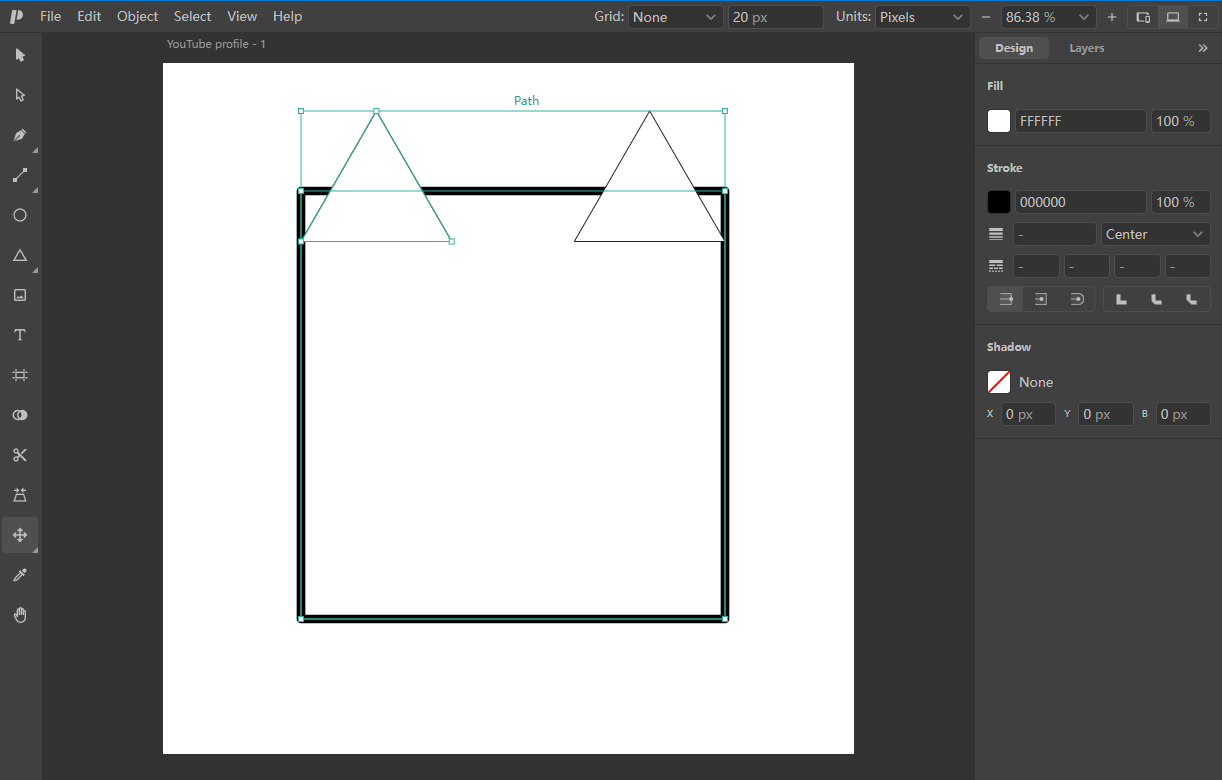Click the unselected right triangle on canvas
This screenshot has height=780, width=1222.
pyautogui.click(x=649, y=200)
